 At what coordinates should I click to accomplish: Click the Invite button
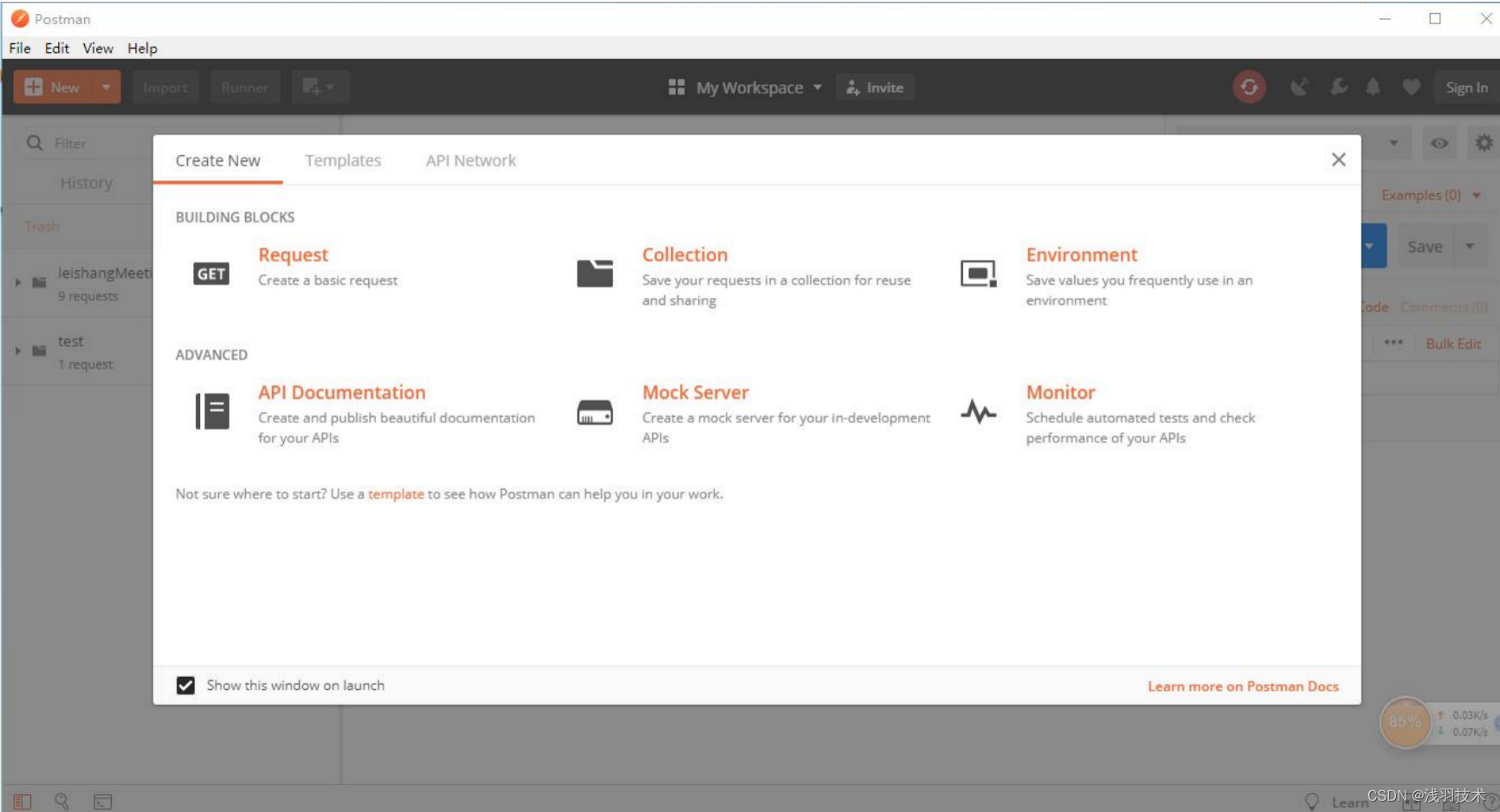[876, 87]
